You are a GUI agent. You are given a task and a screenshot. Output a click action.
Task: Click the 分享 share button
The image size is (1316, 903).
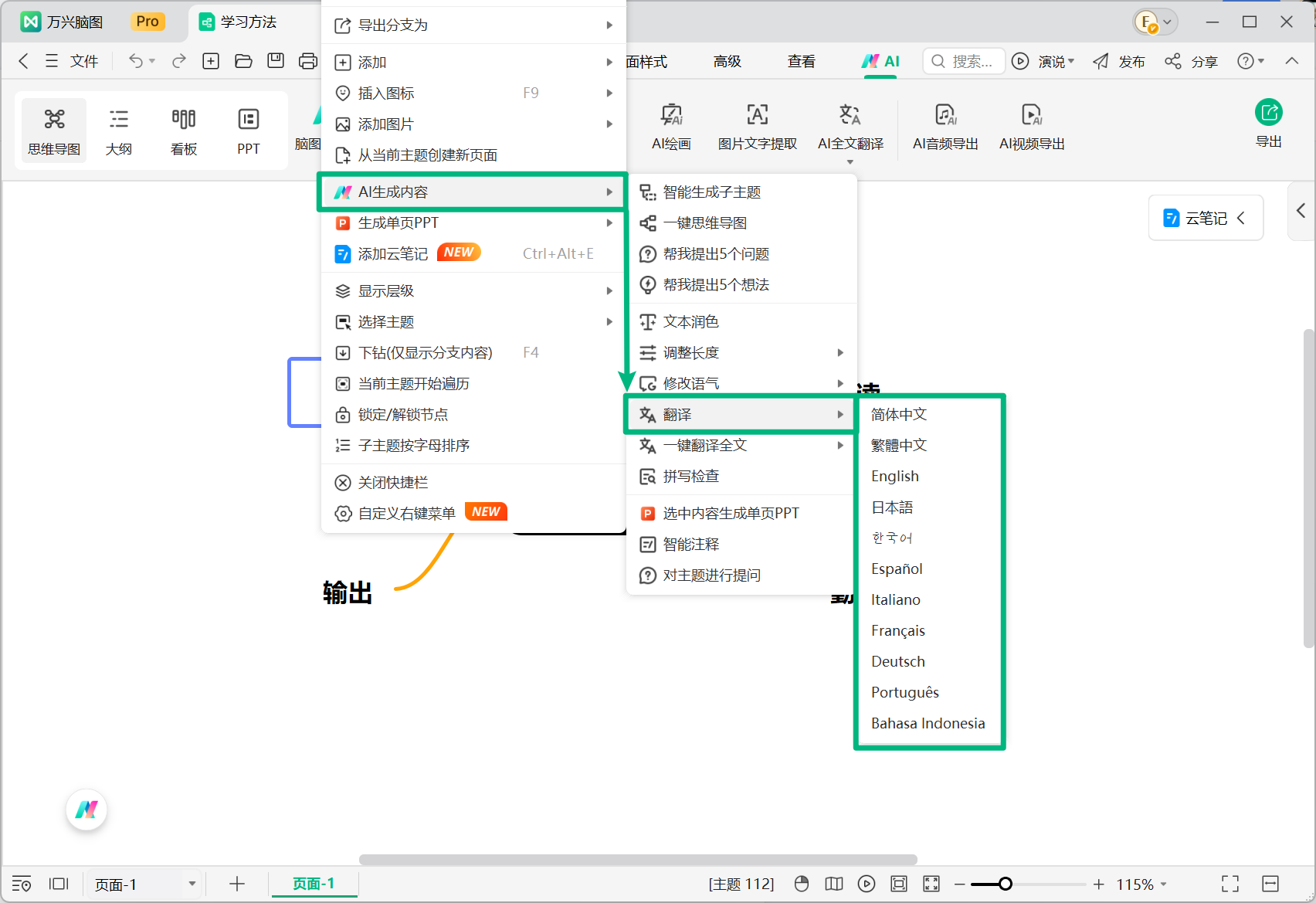pyautogui.click(x=1192, y=61)
